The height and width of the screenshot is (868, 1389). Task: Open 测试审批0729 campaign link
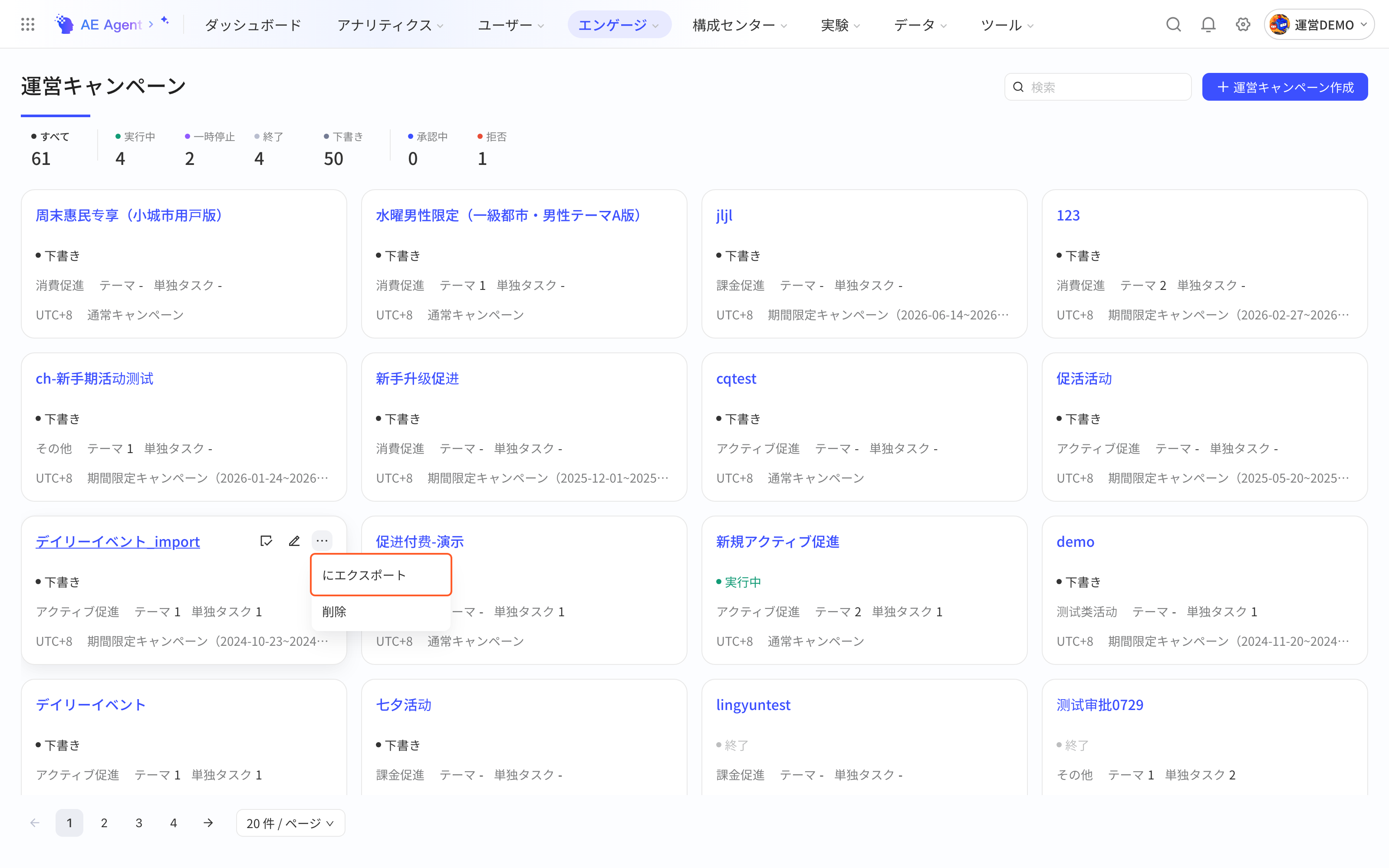[x=1100, y=704]
